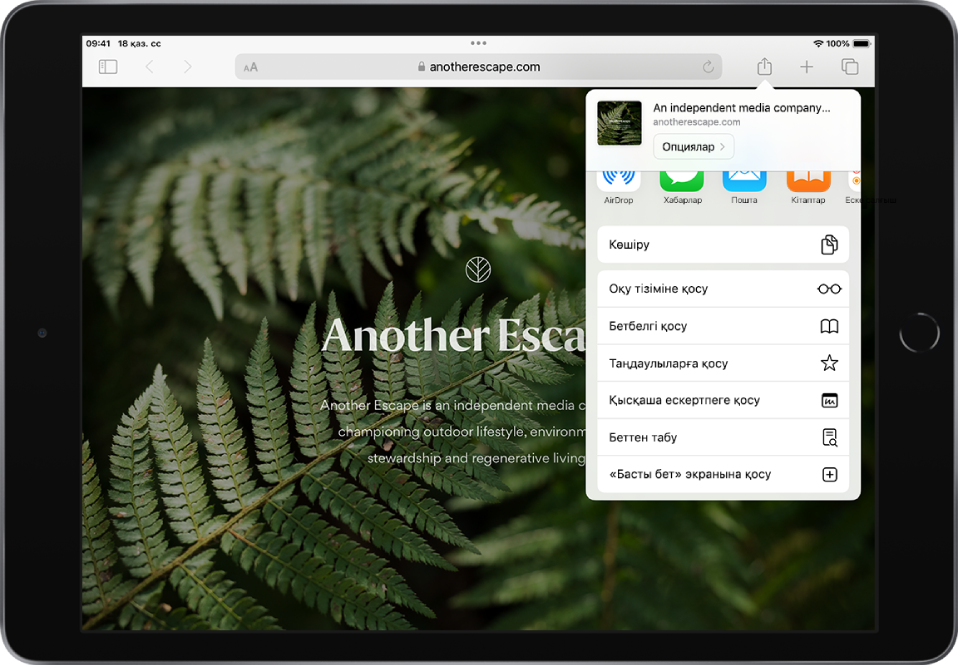Image resolution: width=958 pixels, height=665 pixels.
Task: Select «Басты бет» экранына қосу
Action: pos(723,474)
